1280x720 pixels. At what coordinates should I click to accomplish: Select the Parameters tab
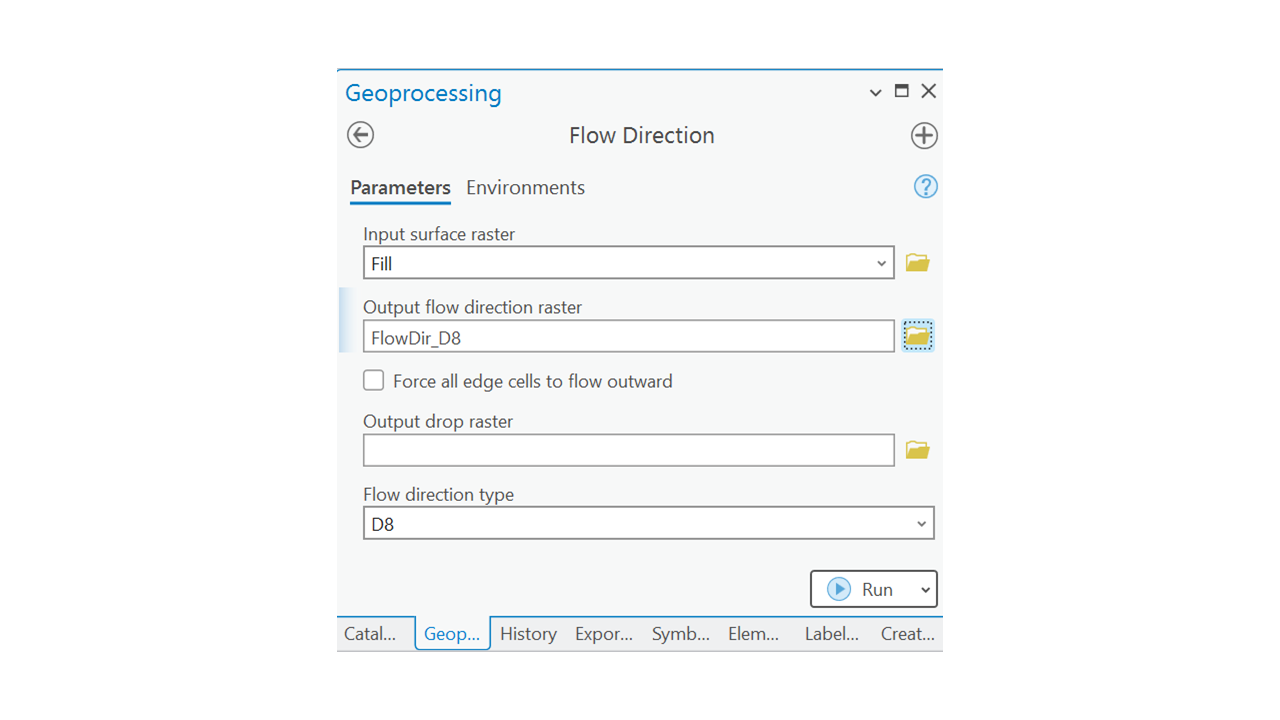[400, 188]
